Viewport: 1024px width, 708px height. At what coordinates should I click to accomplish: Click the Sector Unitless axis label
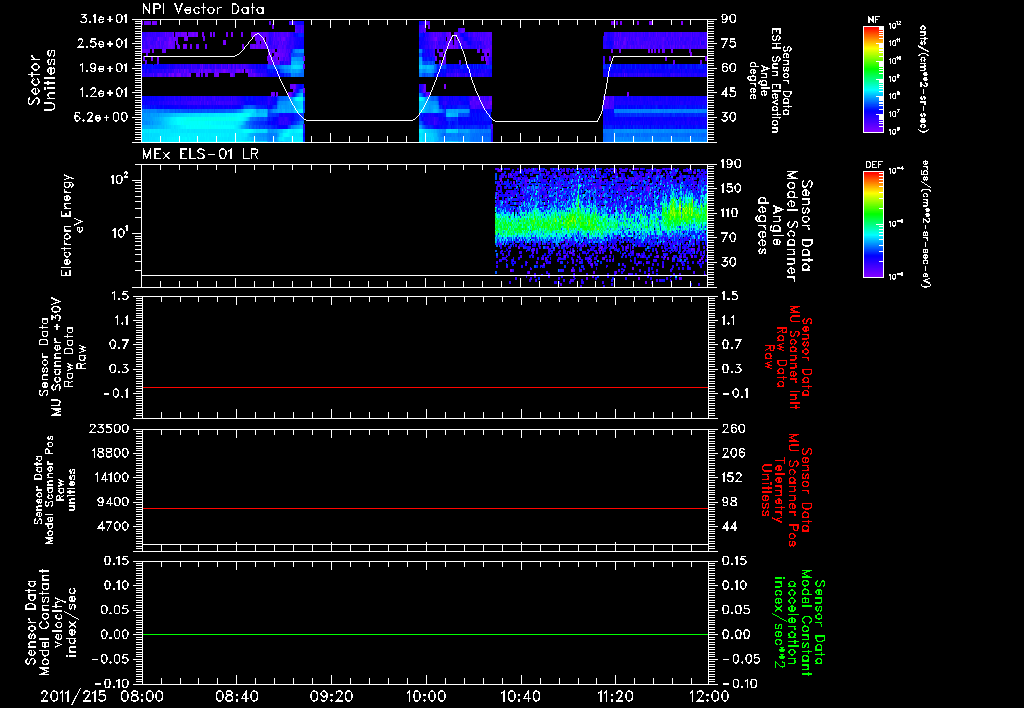[x=41, y=80]
